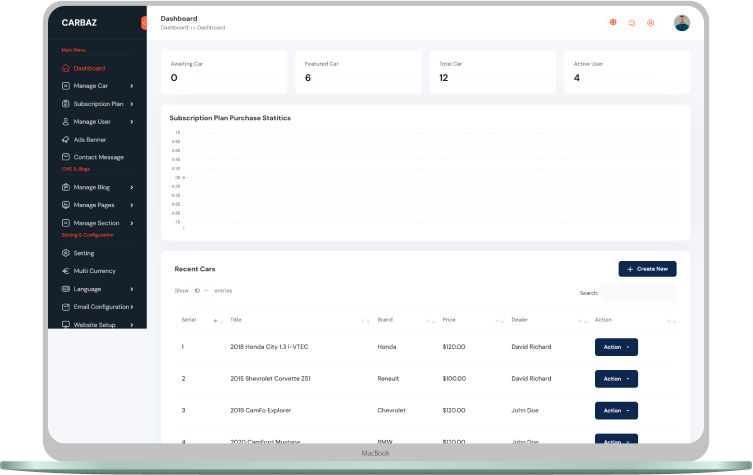The width and height of the screenshot is (753, 475).
Task: Click the Contact Message envelope icon
Action: [65, 157]
